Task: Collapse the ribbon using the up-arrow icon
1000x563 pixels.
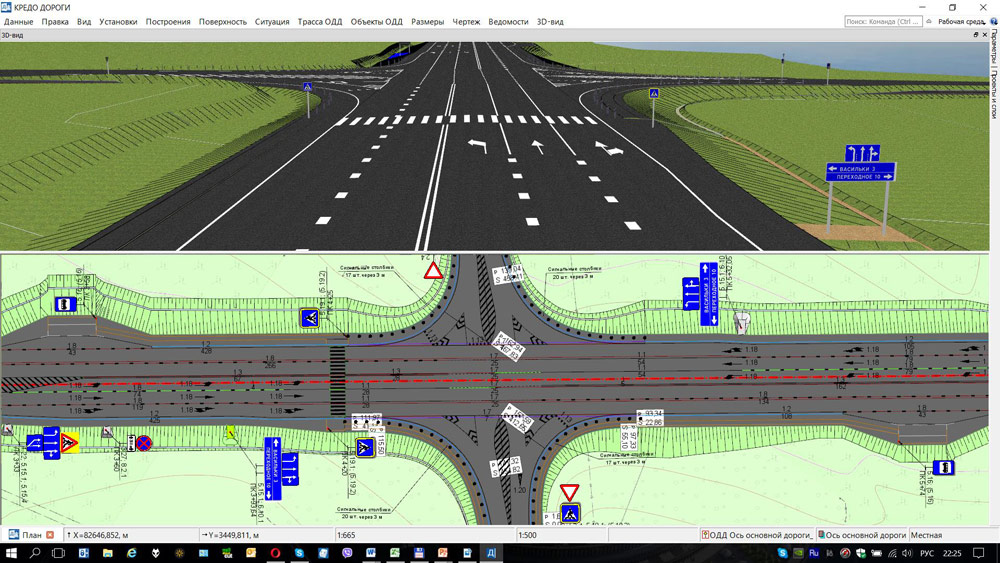Action: [929, 21]
